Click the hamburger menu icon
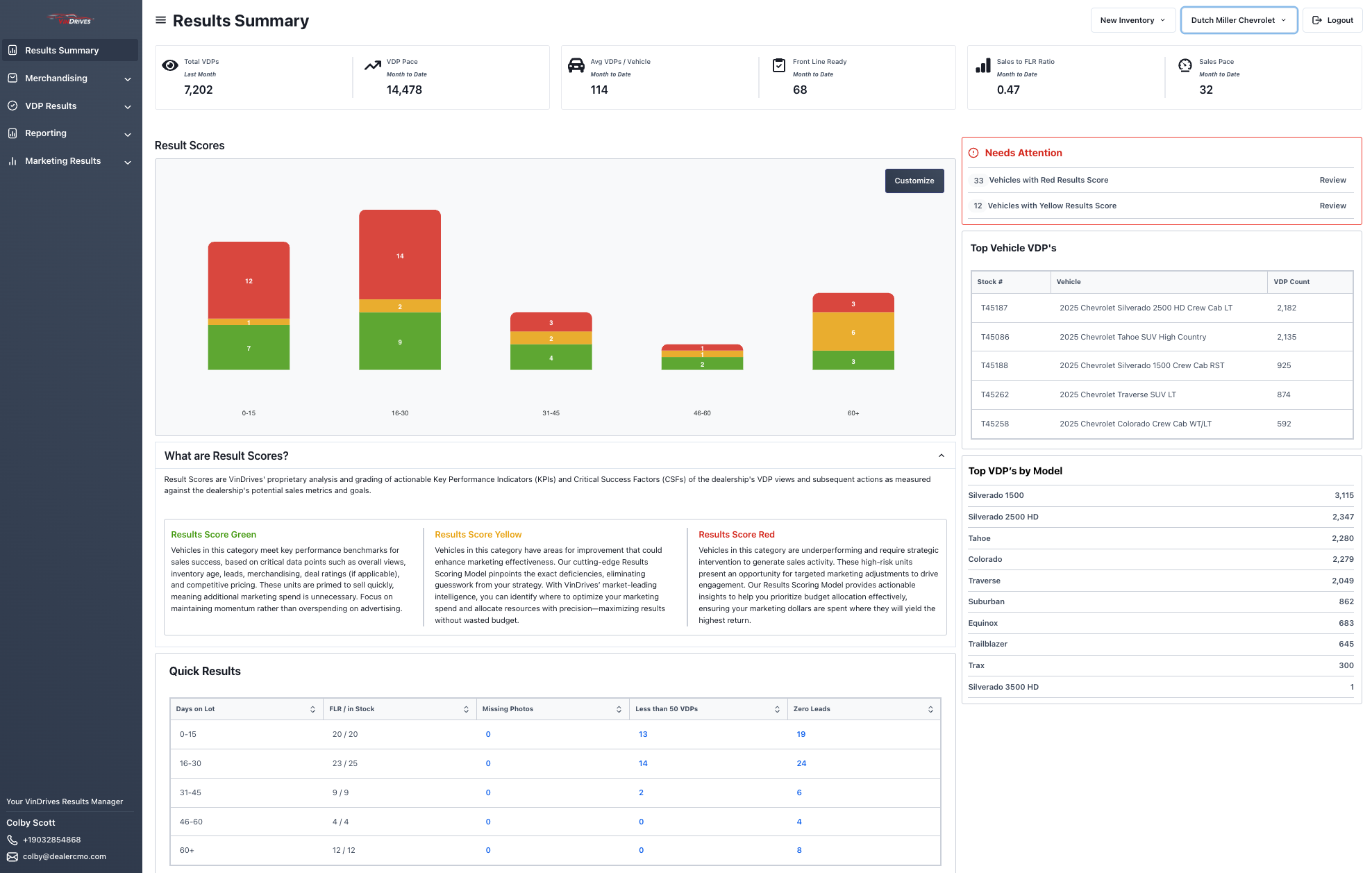This screenshot has height=873, width=1372. click(160, 20)
